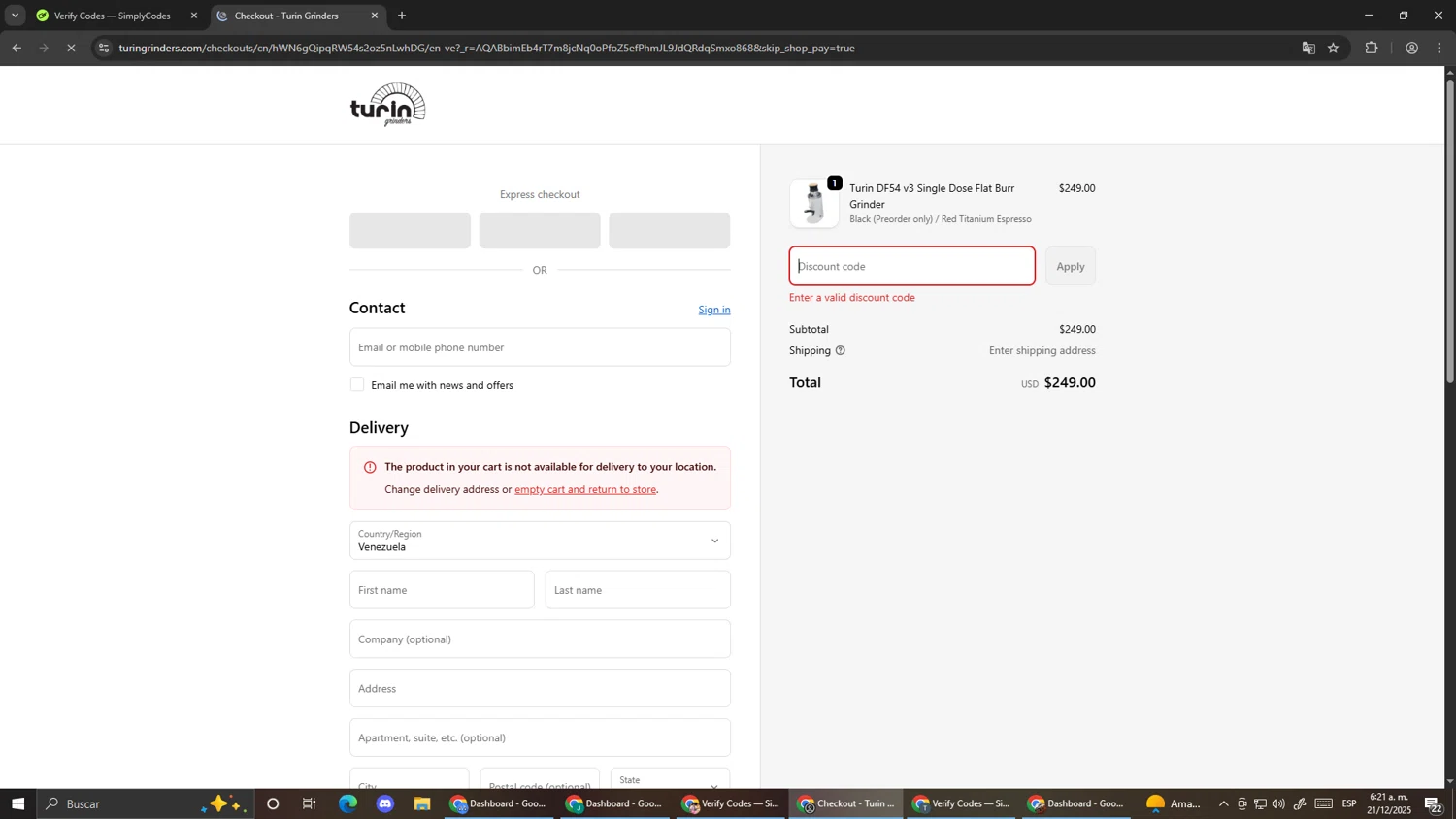The height and width of the screenshot is (819, 1456).
Task: Expand the Country/Region dropdown
Action: (540, 541)
